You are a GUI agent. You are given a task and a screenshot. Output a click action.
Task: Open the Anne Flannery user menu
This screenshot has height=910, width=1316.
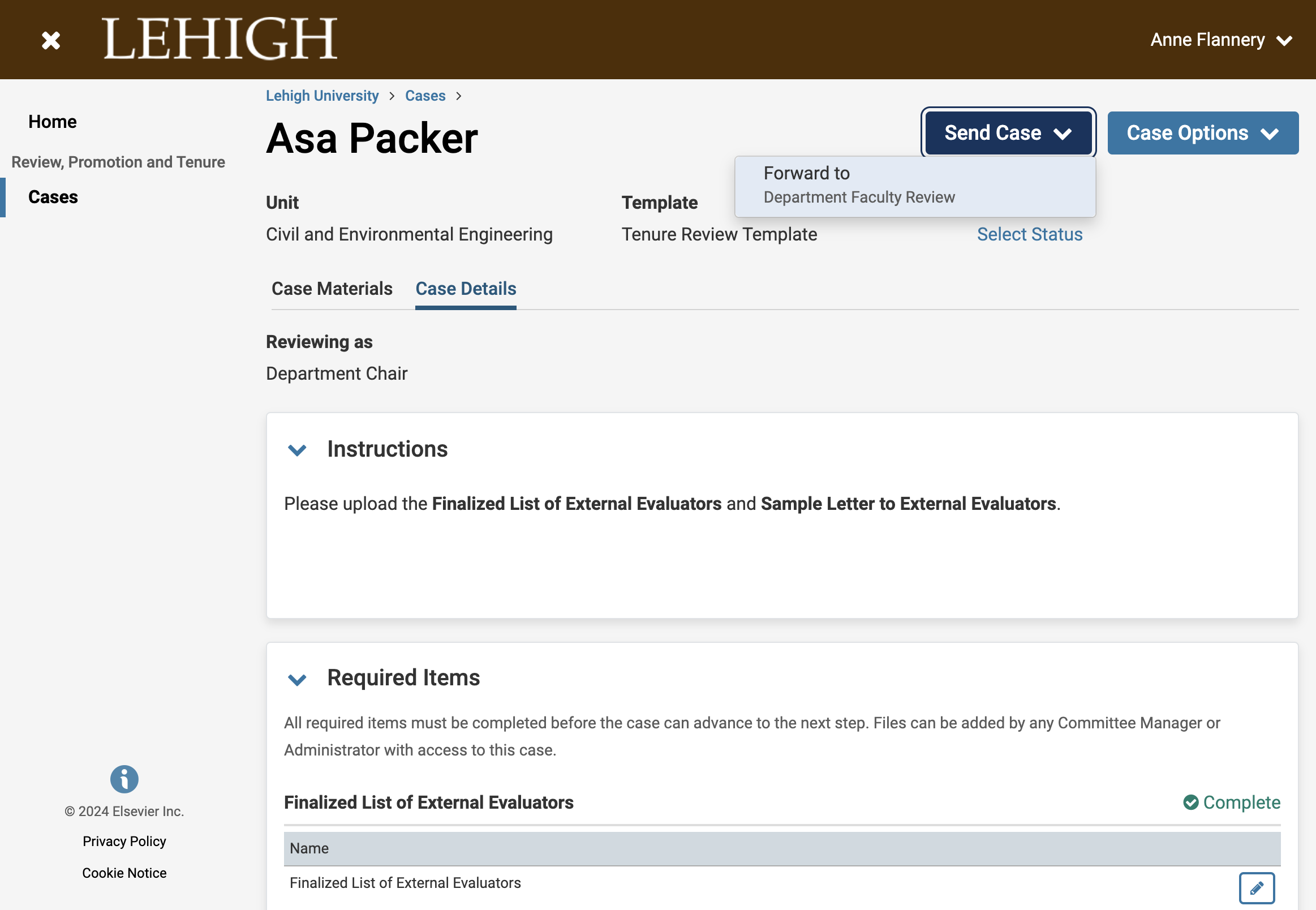point(1221,40)
